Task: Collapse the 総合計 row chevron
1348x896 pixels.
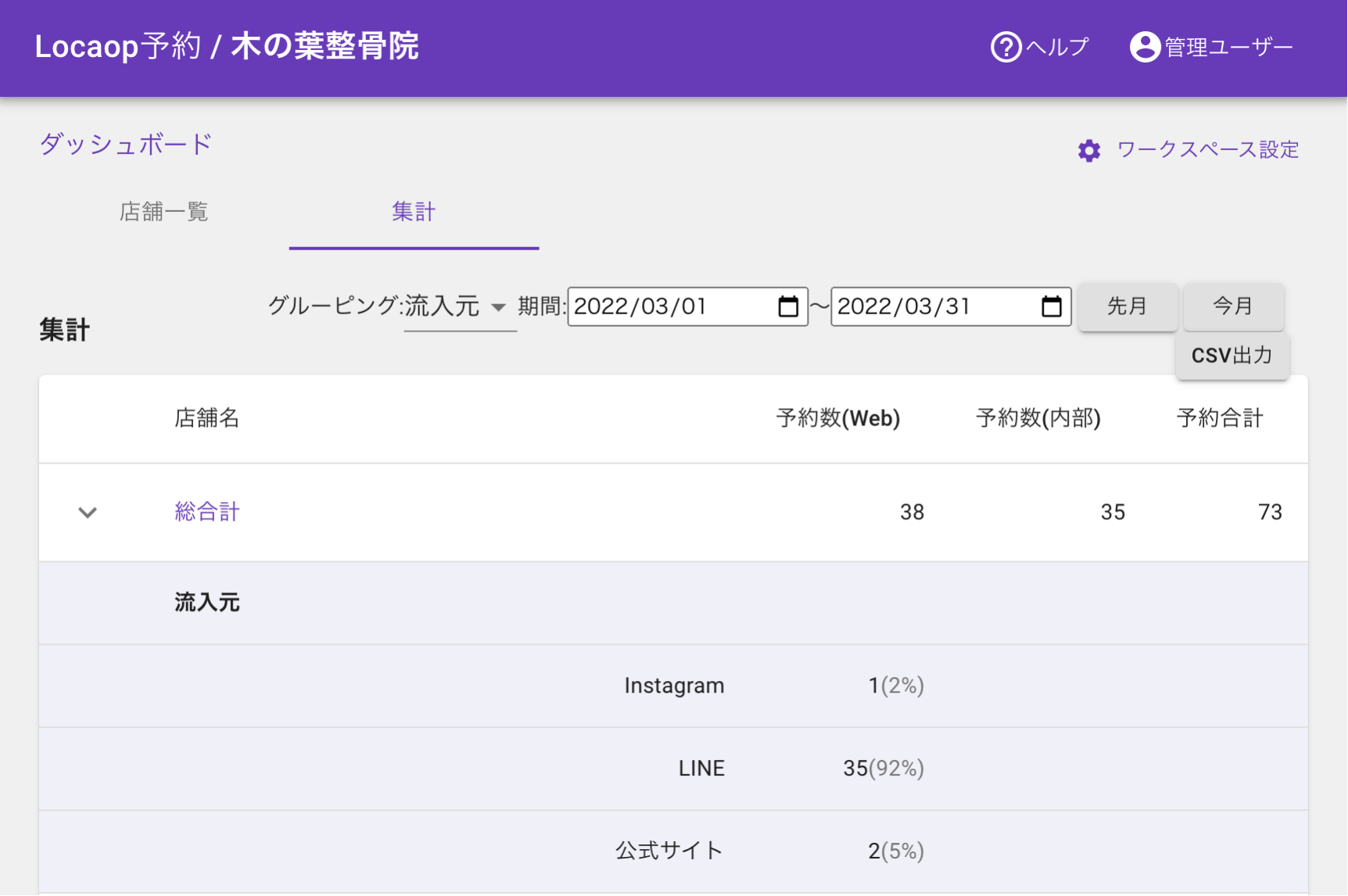Action: (88, 513)
